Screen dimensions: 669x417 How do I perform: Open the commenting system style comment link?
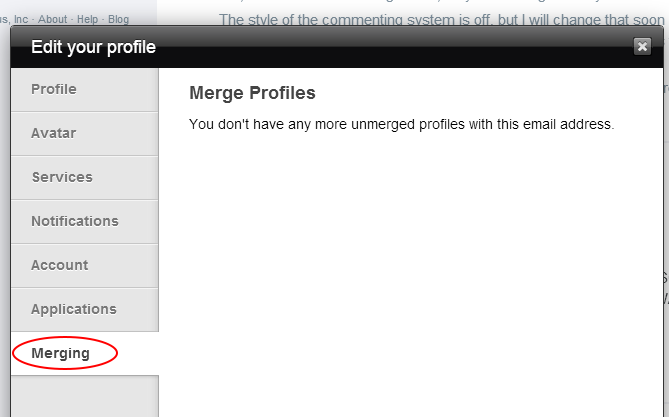(x=442, y=20)
